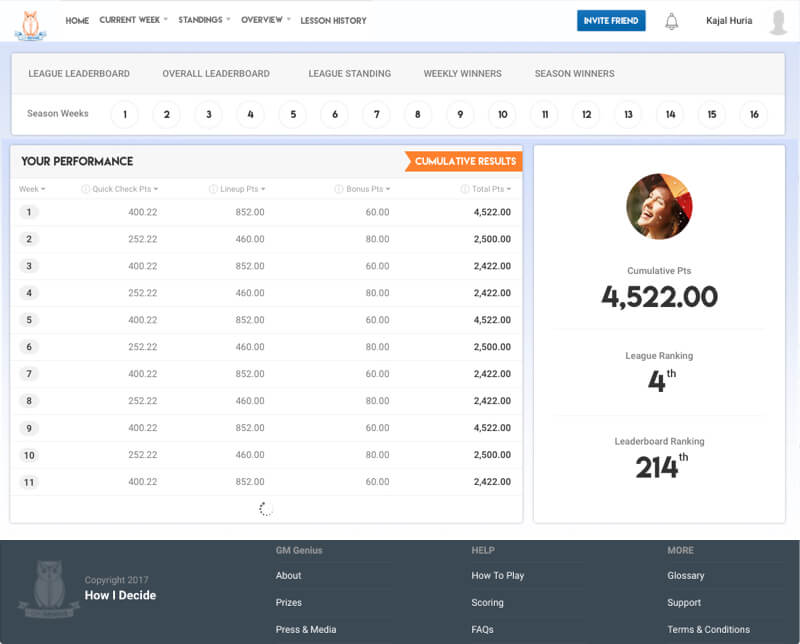The height and width of the screenshot is (644, 800).
Task: Open the notifications bell
Action: pyautogui.click(x=671, y=21)
